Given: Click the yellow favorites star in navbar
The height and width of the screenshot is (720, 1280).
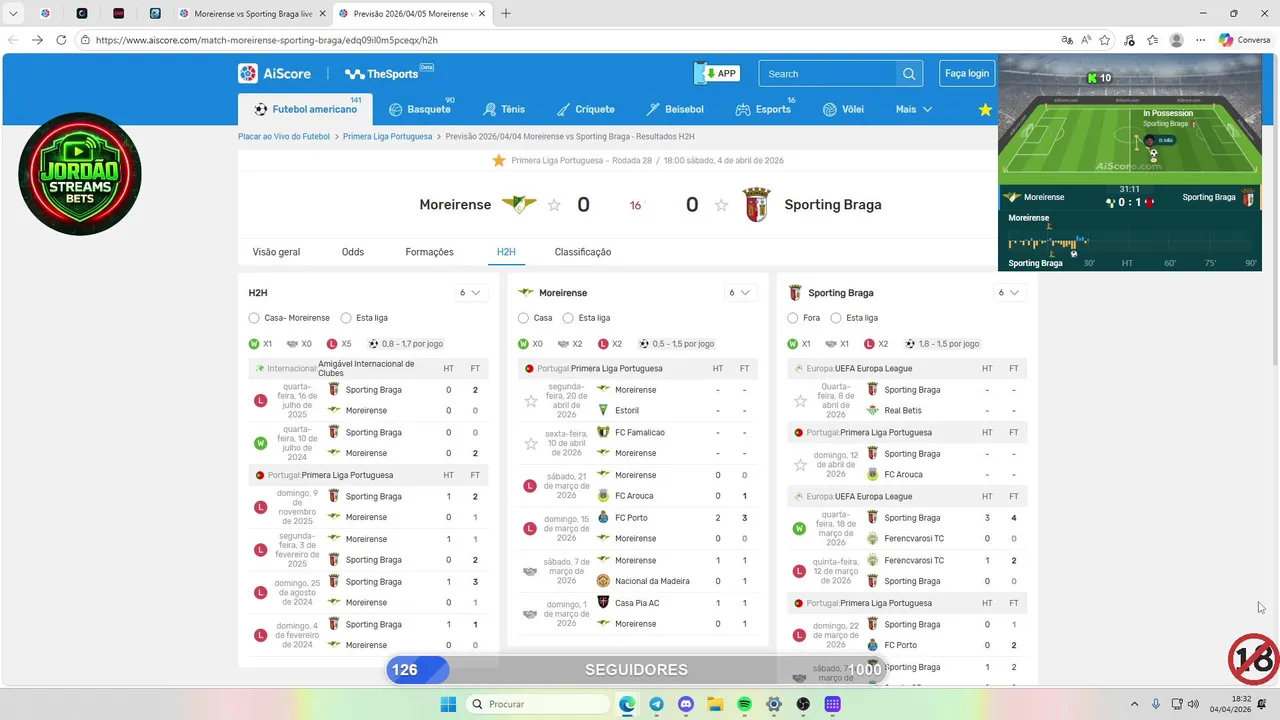Looking at the screenshot, I should [x=985, y=110].
